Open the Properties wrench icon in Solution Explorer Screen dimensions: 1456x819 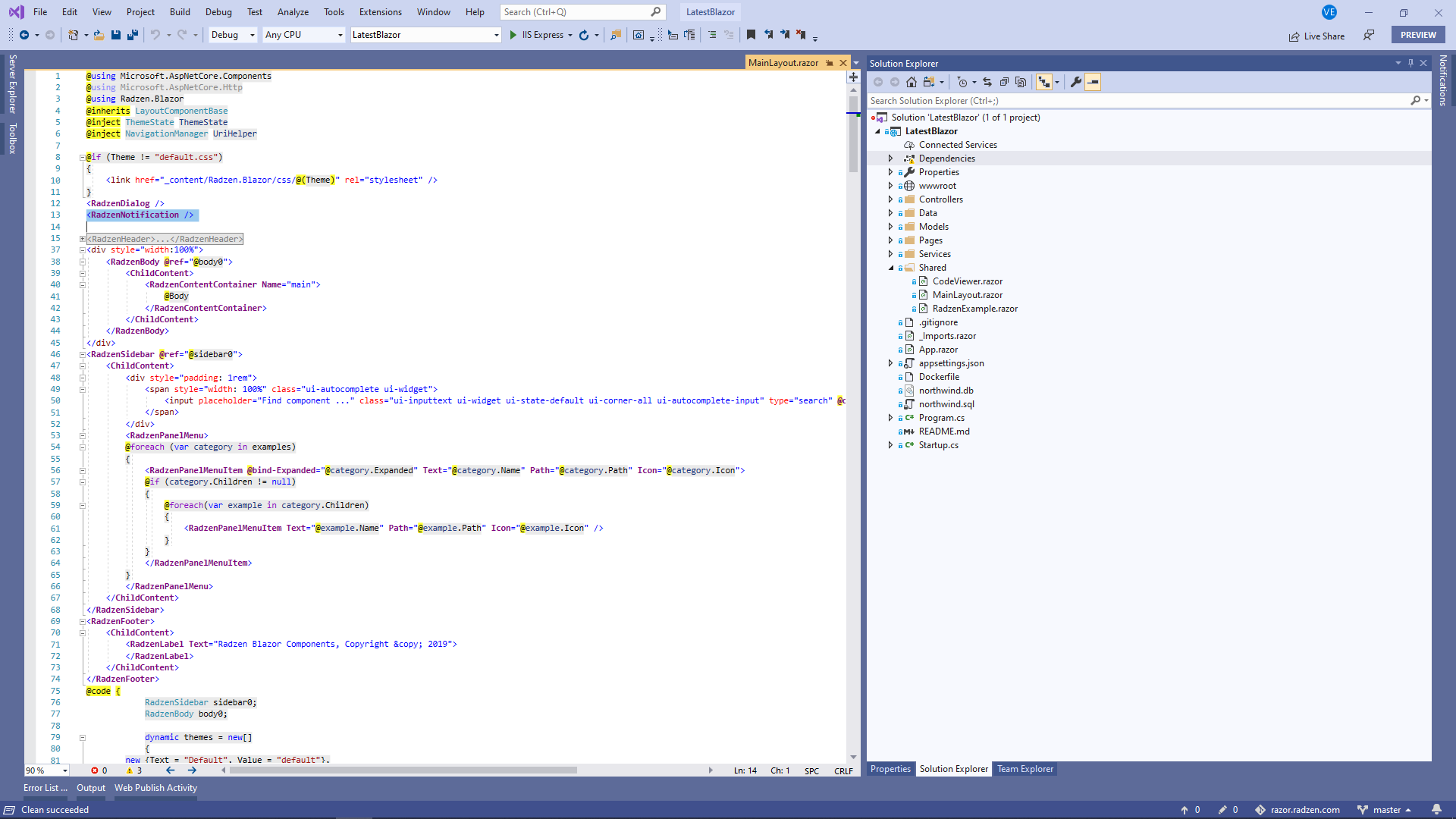[x=1075, y=82]
